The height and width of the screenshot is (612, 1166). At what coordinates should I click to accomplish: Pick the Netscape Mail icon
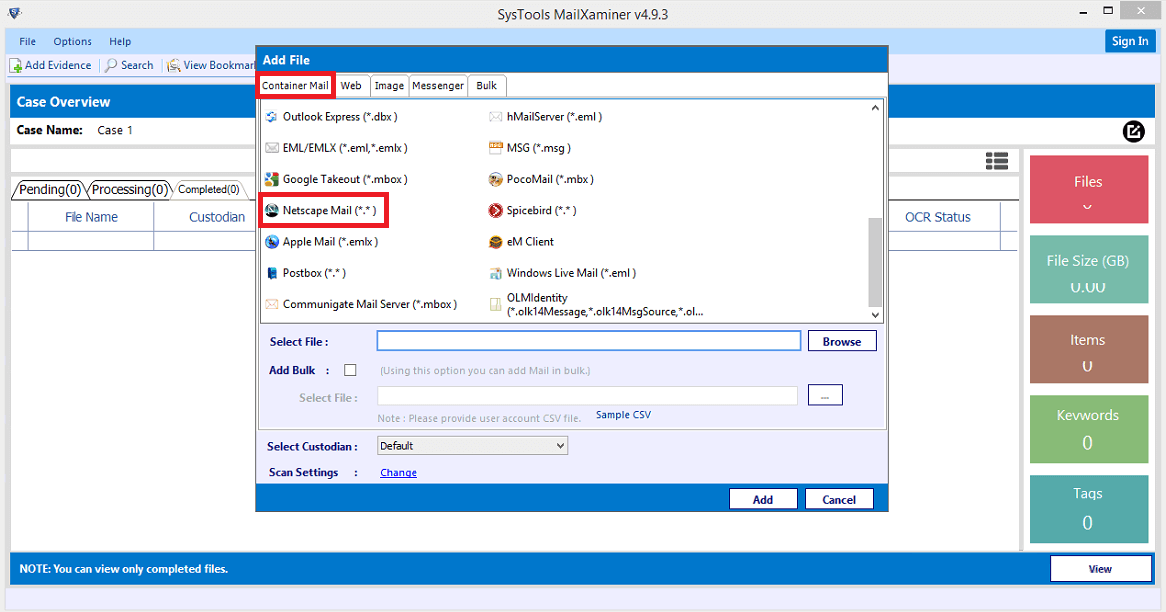tap(271, 211)
